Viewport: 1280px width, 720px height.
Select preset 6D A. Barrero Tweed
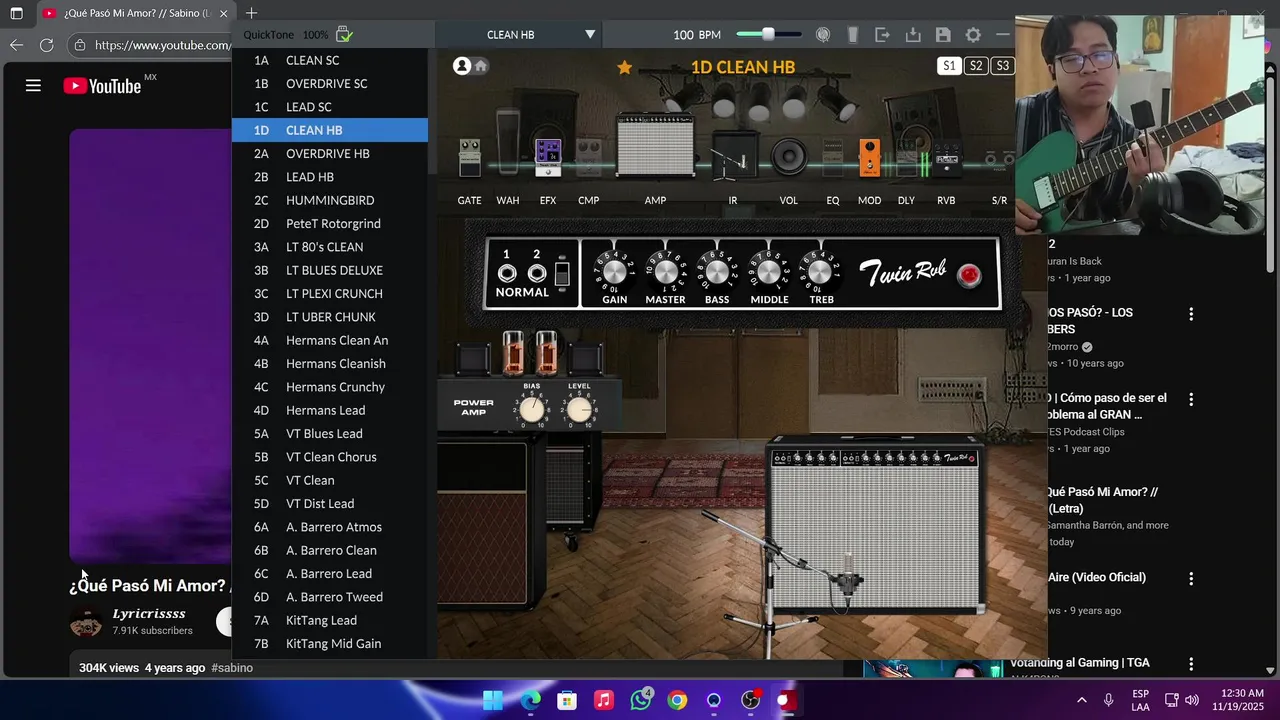[x=330, y=597]
